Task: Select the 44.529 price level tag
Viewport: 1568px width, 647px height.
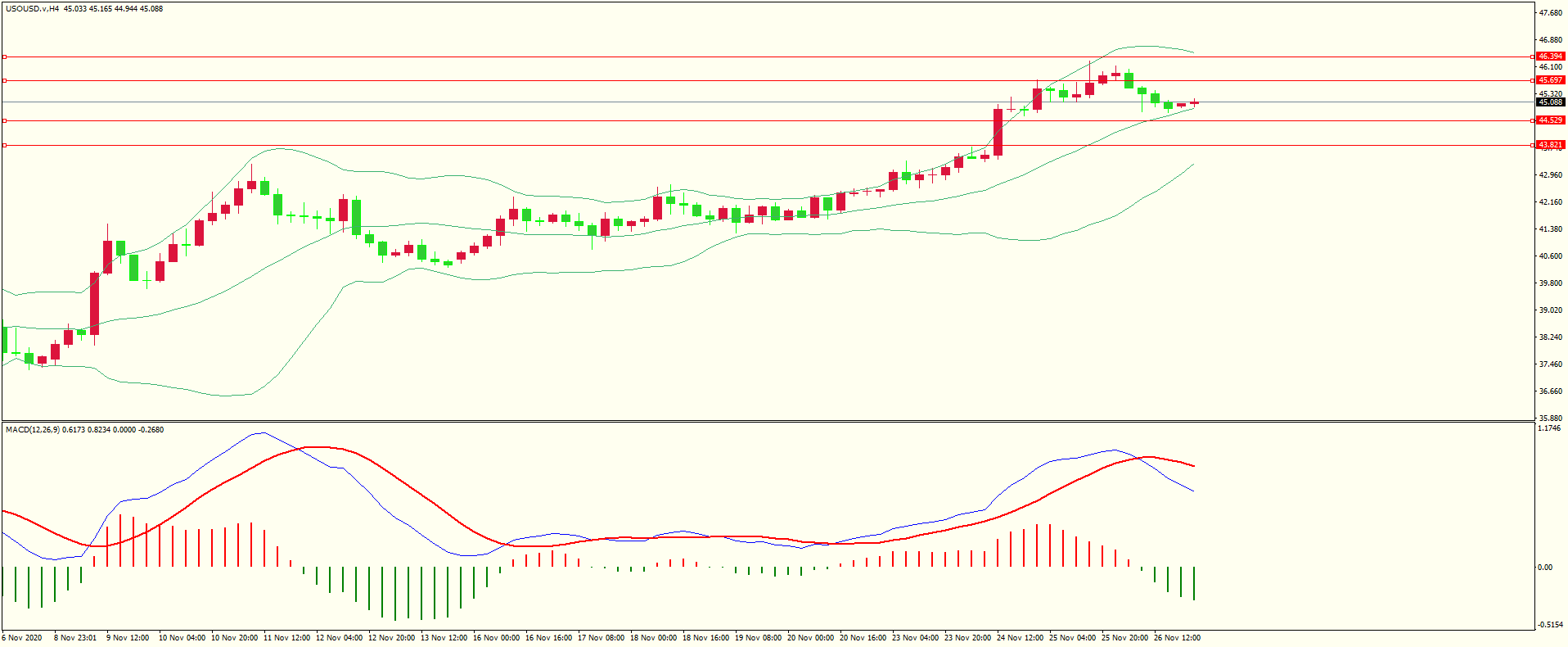Action: pyautogui.click(x=1550, y=120)
